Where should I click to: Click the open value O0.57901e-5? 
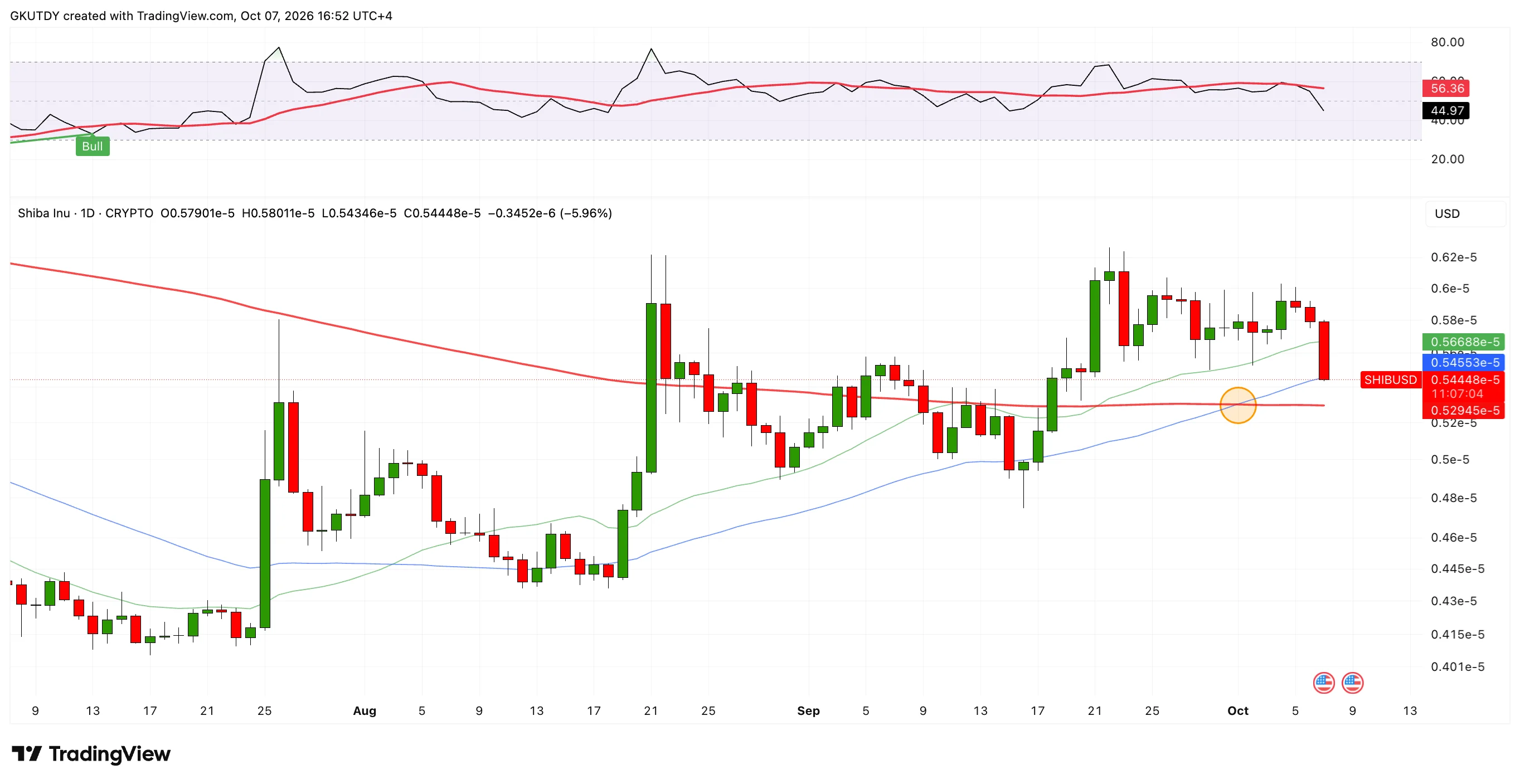coord(197,213)
